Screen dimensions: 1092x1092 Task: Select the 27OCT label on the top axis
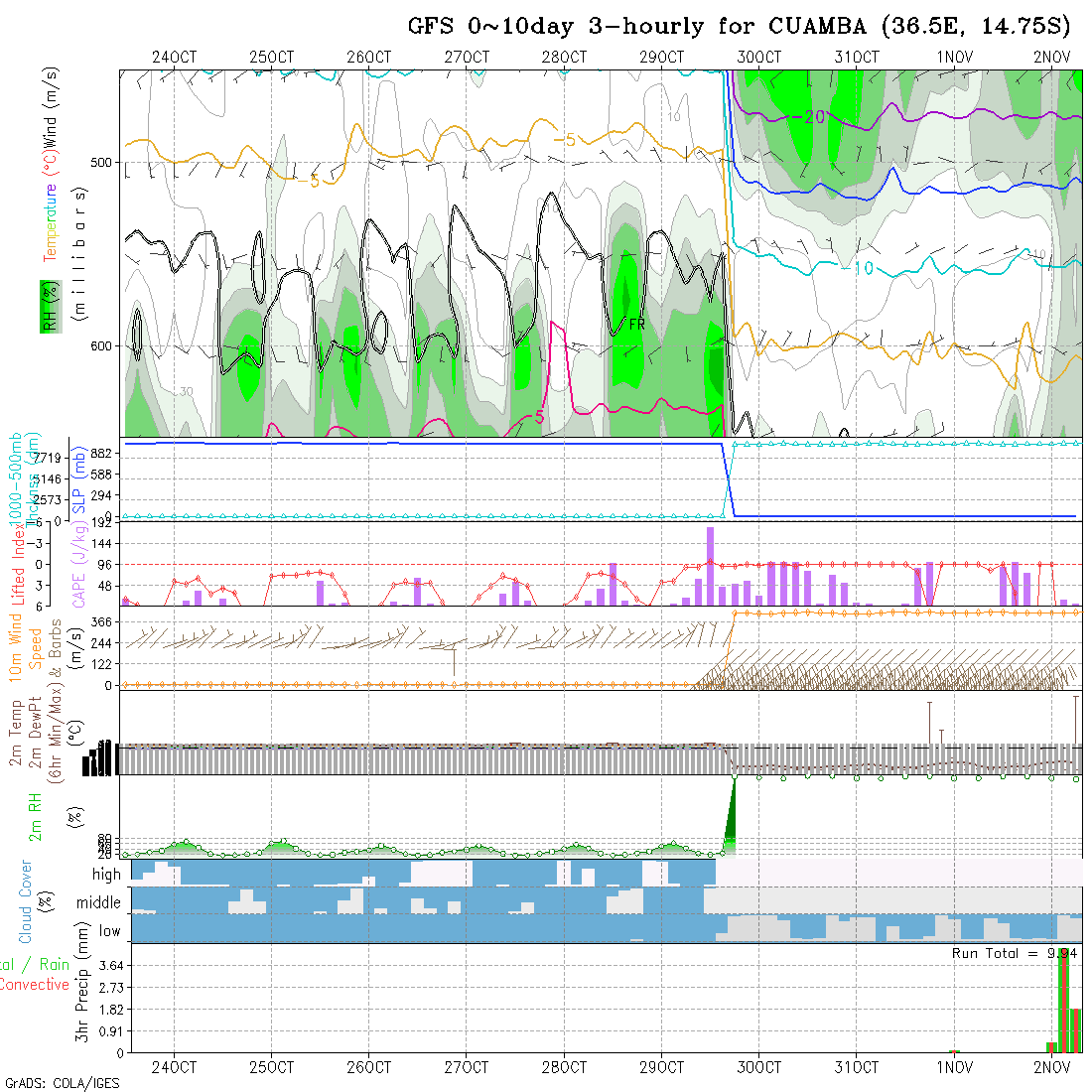466,58
